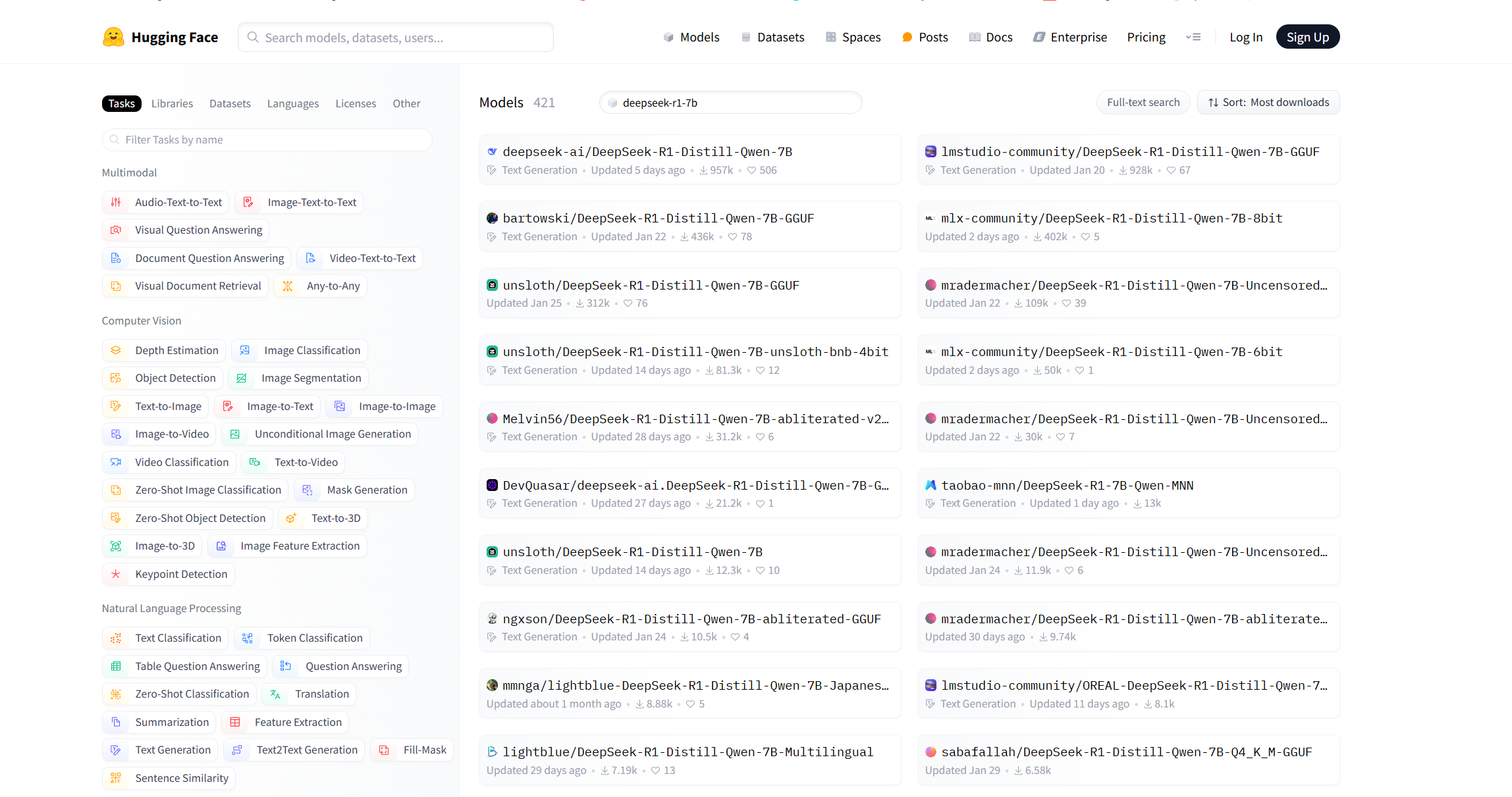Click the Feature Extraction icon
The height and width of the screenshot is (797, 1512).
[x=235, y=722]
